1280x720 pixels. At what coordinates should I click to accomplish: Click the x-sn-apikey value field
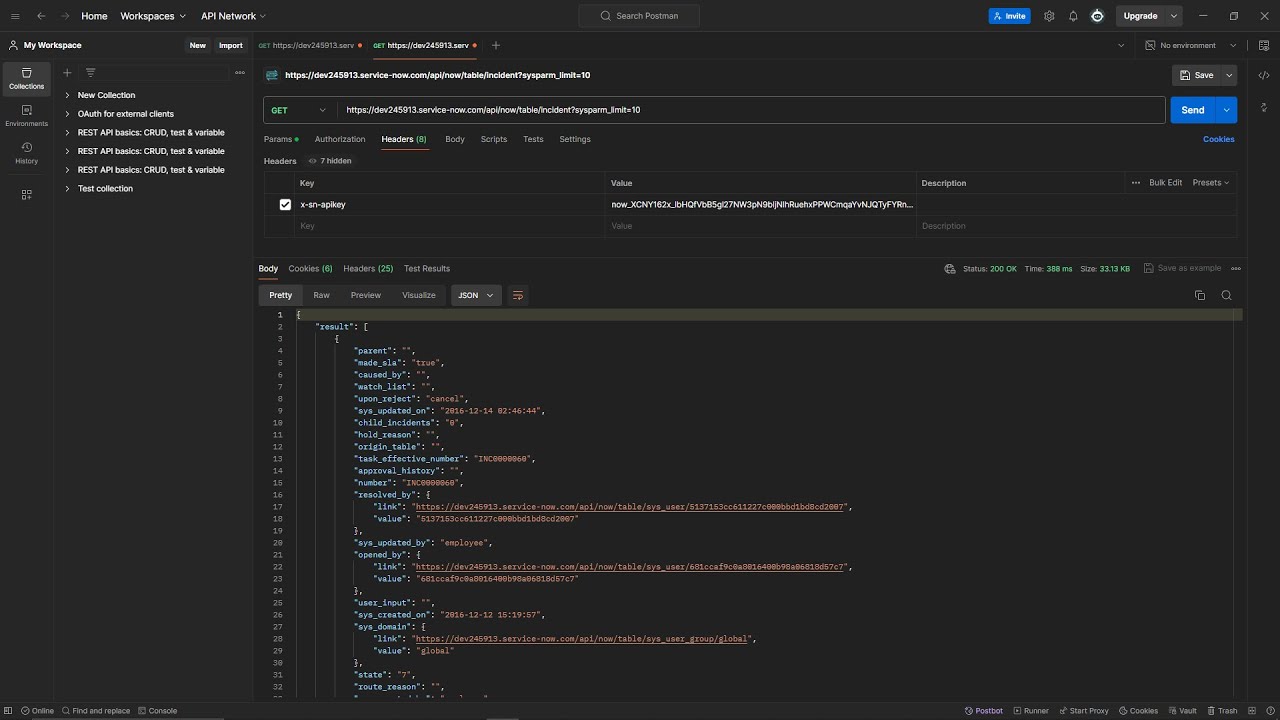tap(761, 204)
